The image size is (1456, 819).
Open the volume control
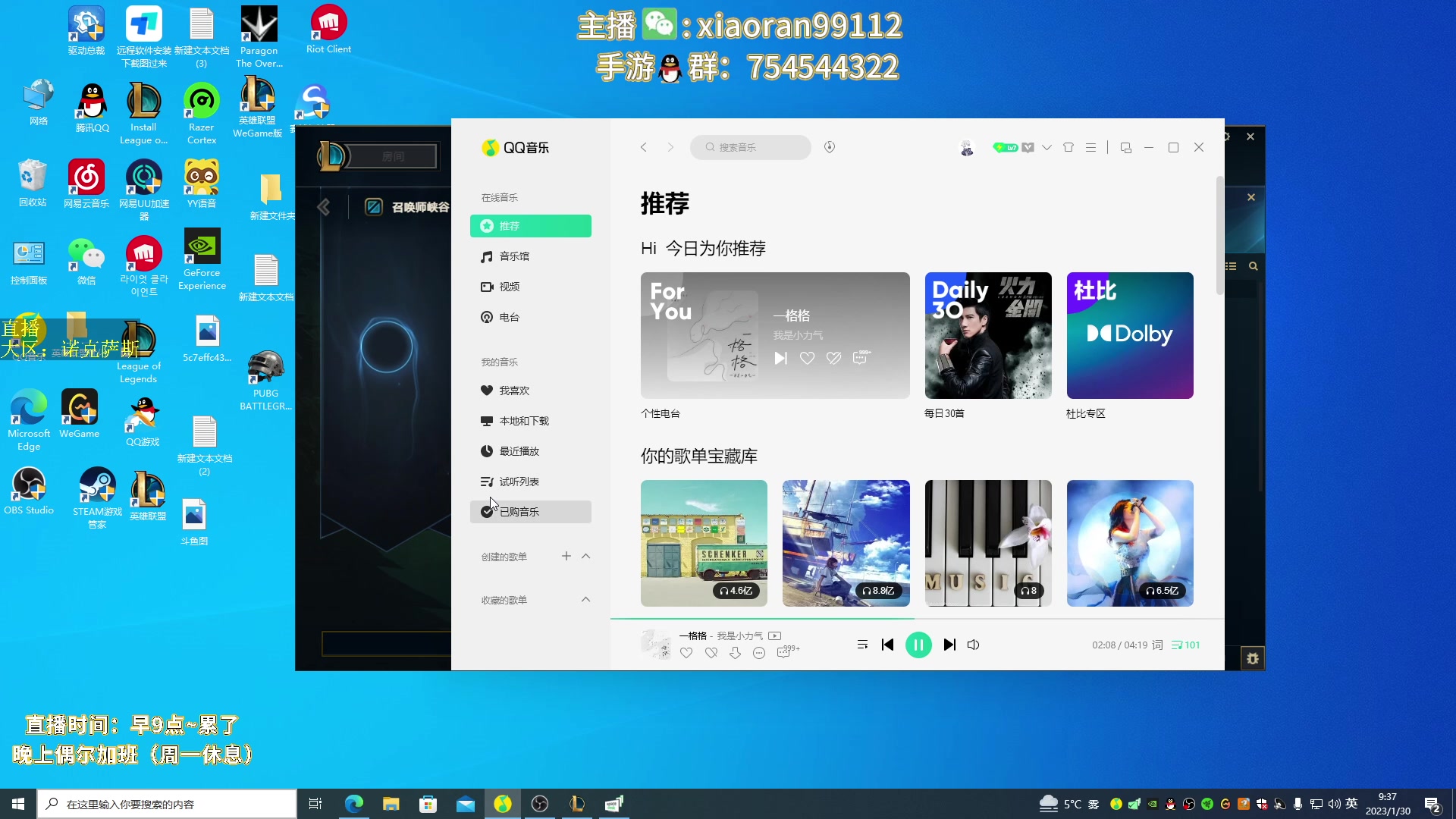[x=974, y=645]
